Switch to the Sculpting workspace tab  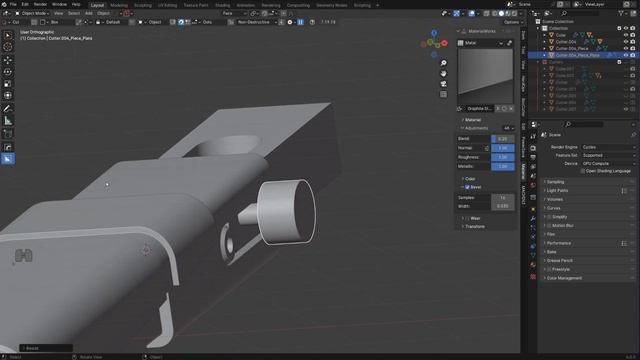coord(143,5)
